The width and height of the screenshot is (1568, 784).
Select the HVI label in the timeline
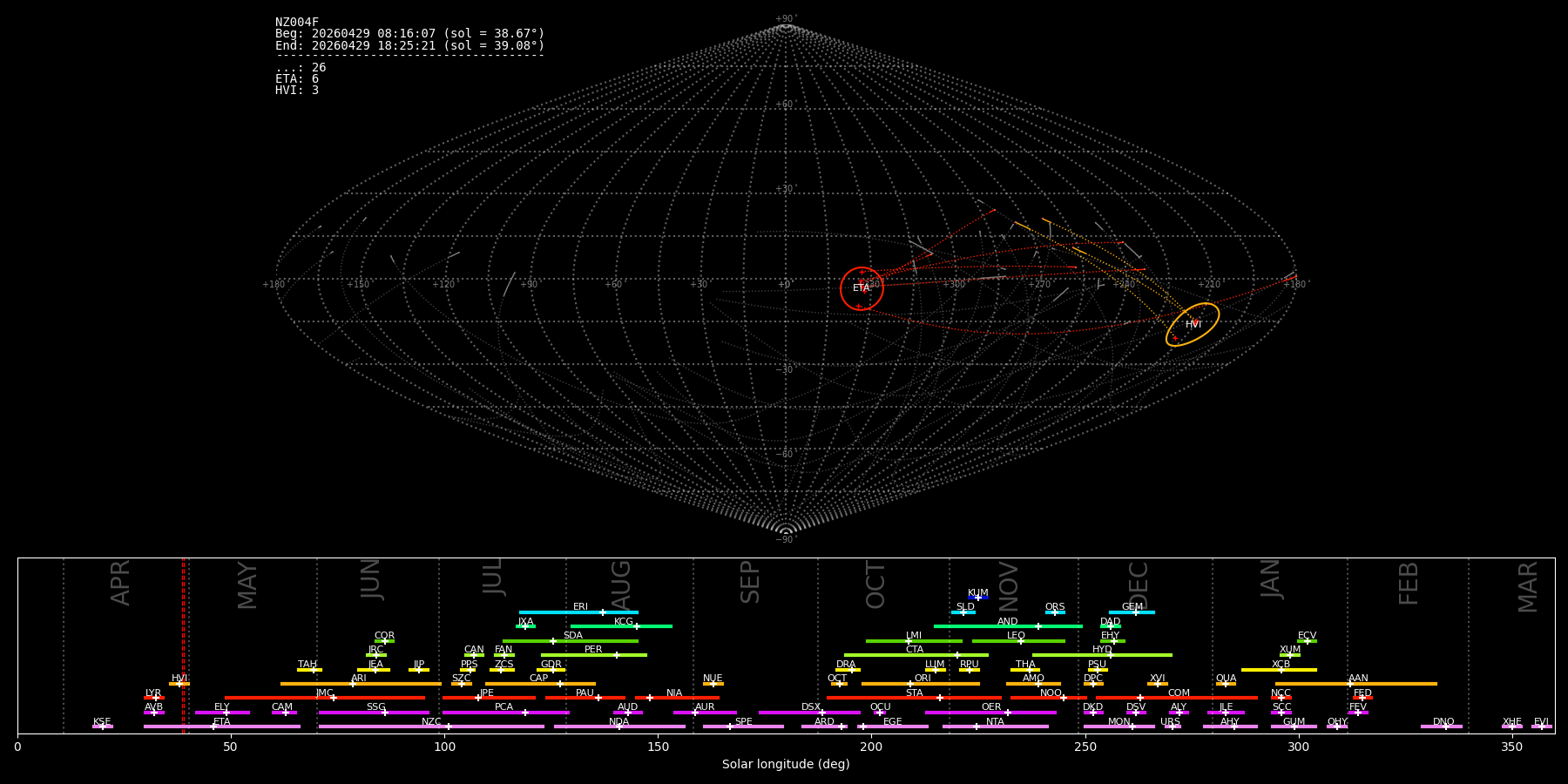coord(179,679)
